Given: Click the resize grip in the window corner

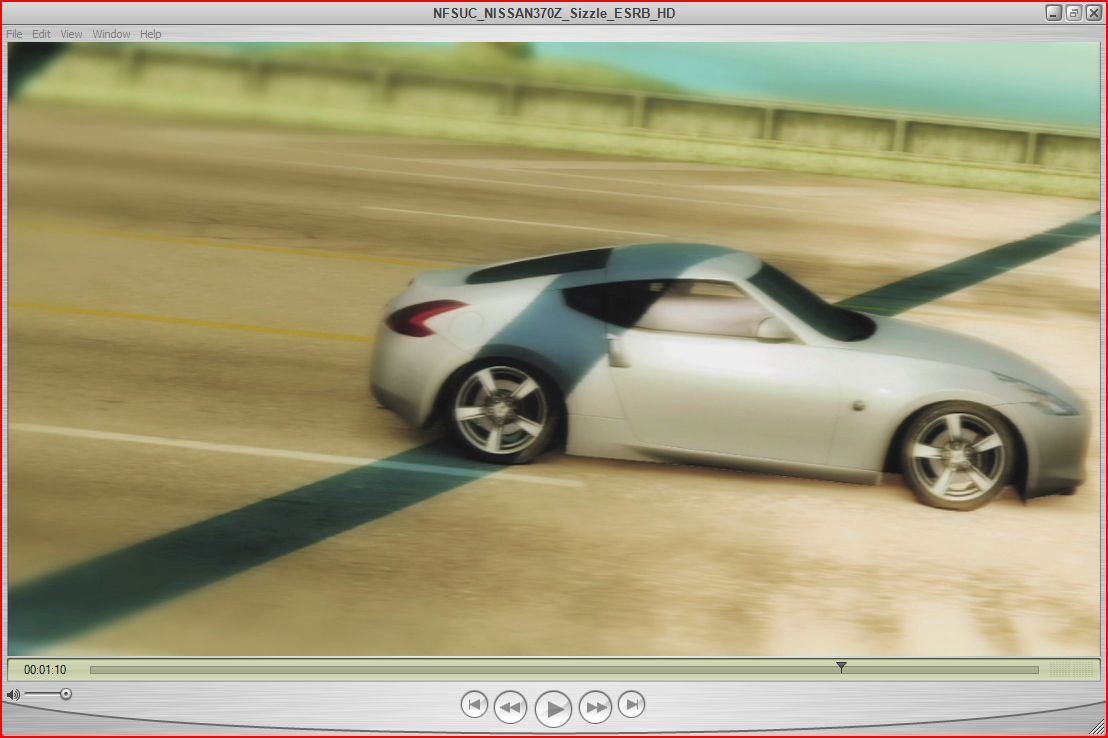Looking at the screenshot, I should click(x=1096, y=727).
